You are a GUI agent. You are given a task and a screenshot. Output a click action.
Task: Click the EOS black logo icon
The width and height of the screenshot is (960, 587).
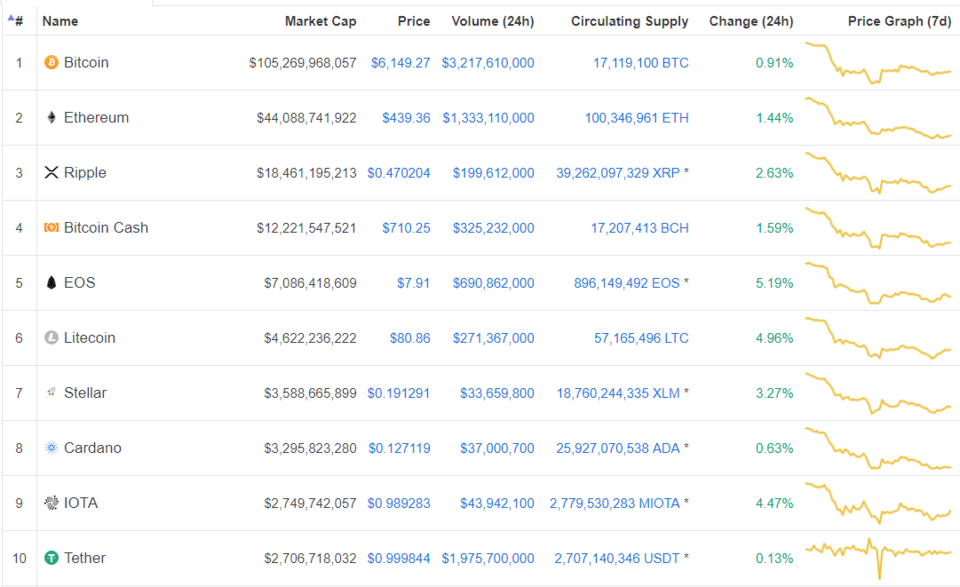(x=51, y=282)
